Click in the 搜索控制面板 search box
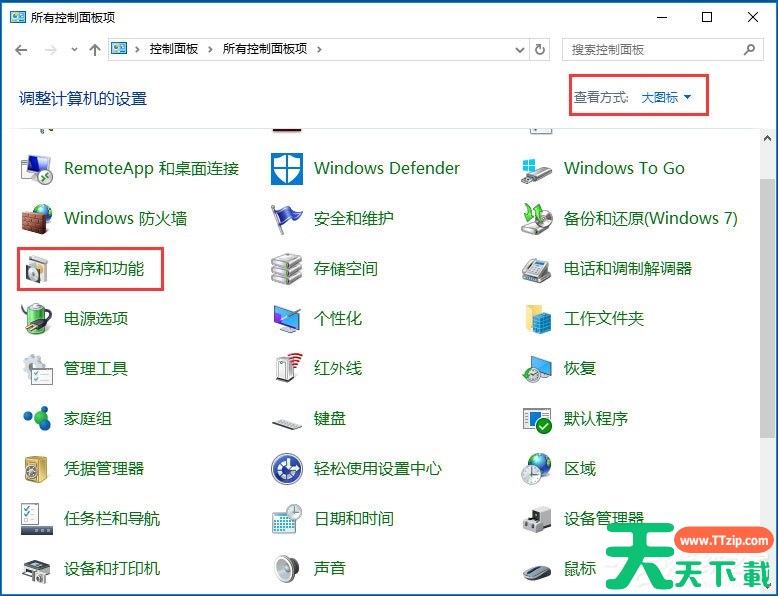The image size is (778, 596). coord(655,49)
